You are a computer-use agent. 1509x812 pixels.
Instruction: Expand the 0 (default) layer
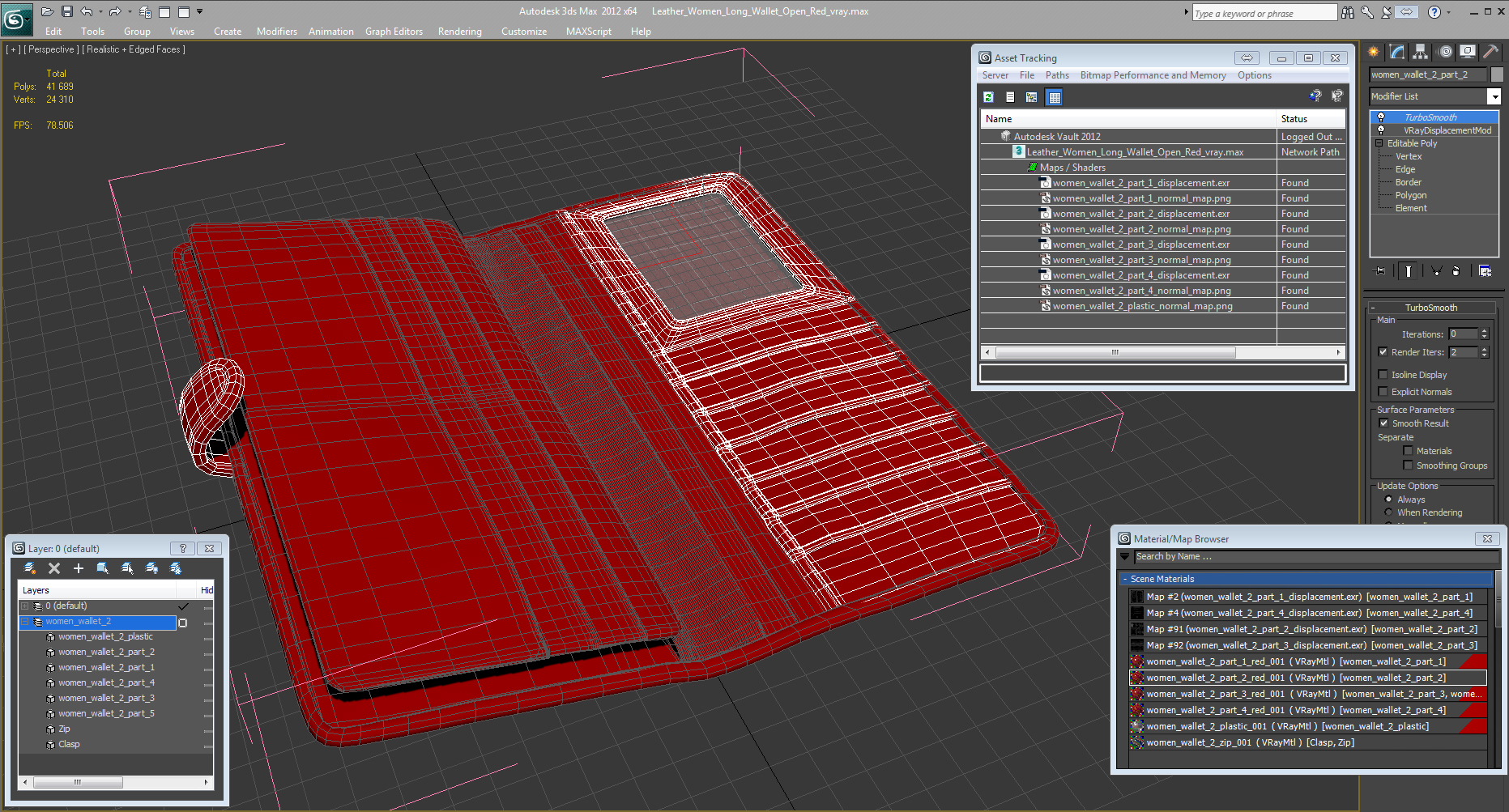pyautogui.click(x=25, y=606)
